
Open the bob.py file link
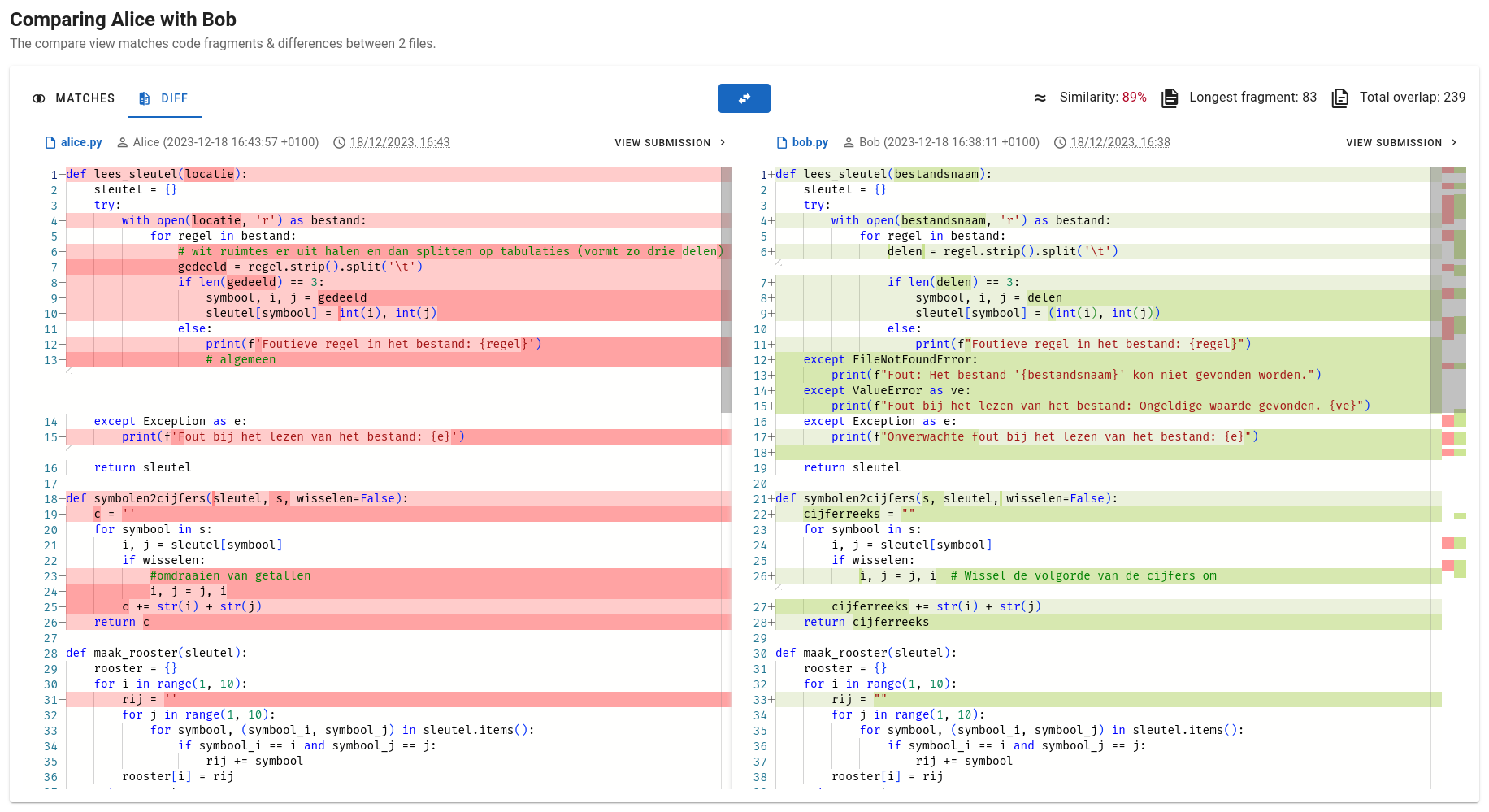810,142
